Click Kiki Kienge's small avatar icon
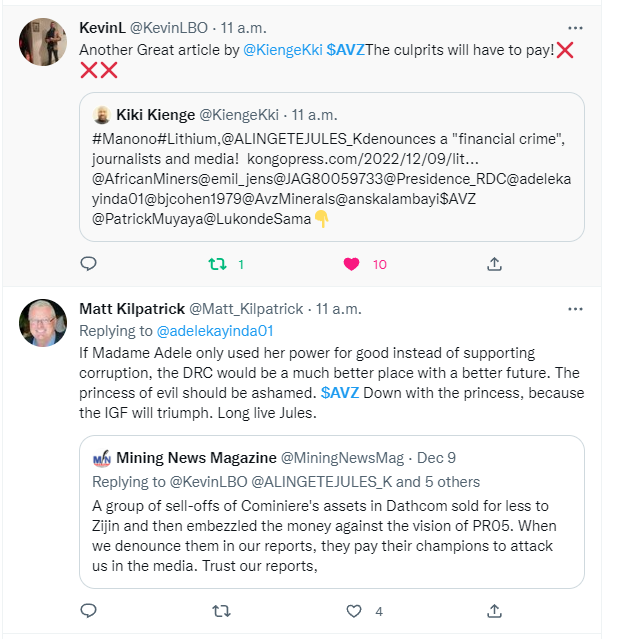 click(x=102, y=115)
